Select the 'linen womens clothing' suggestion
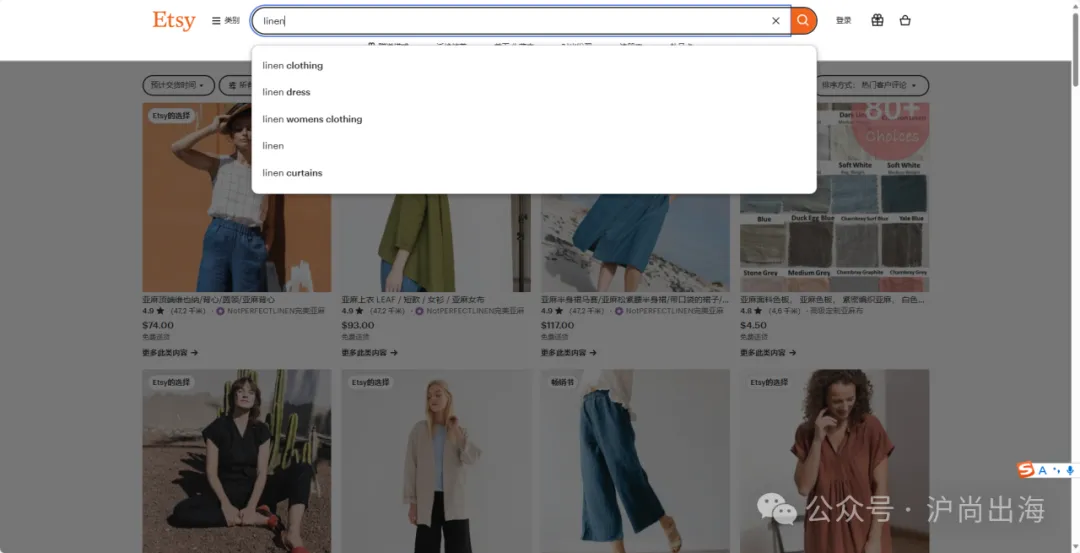The height and width of the screenshot is (553, 1080). pos(534,119)
